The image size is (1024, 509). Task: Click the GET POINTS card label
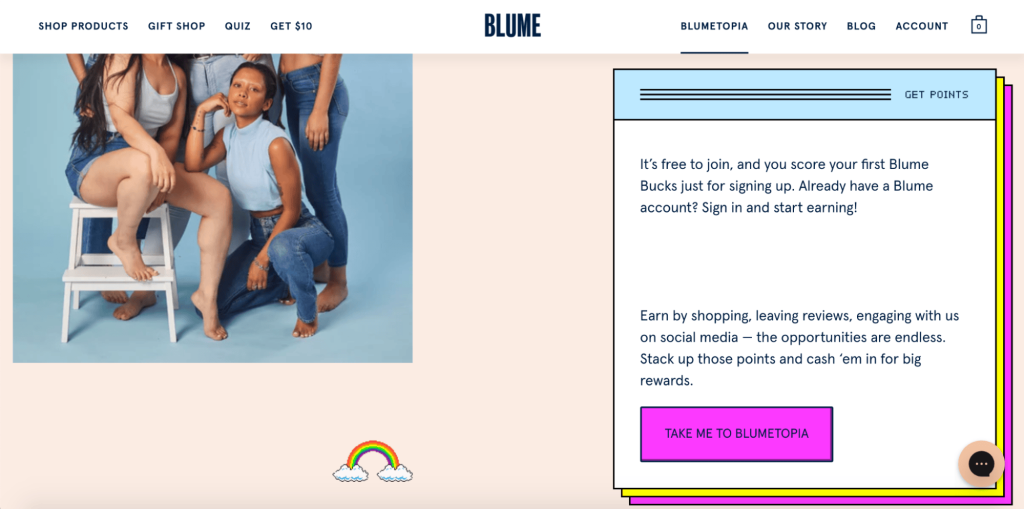tap(936, 95)
